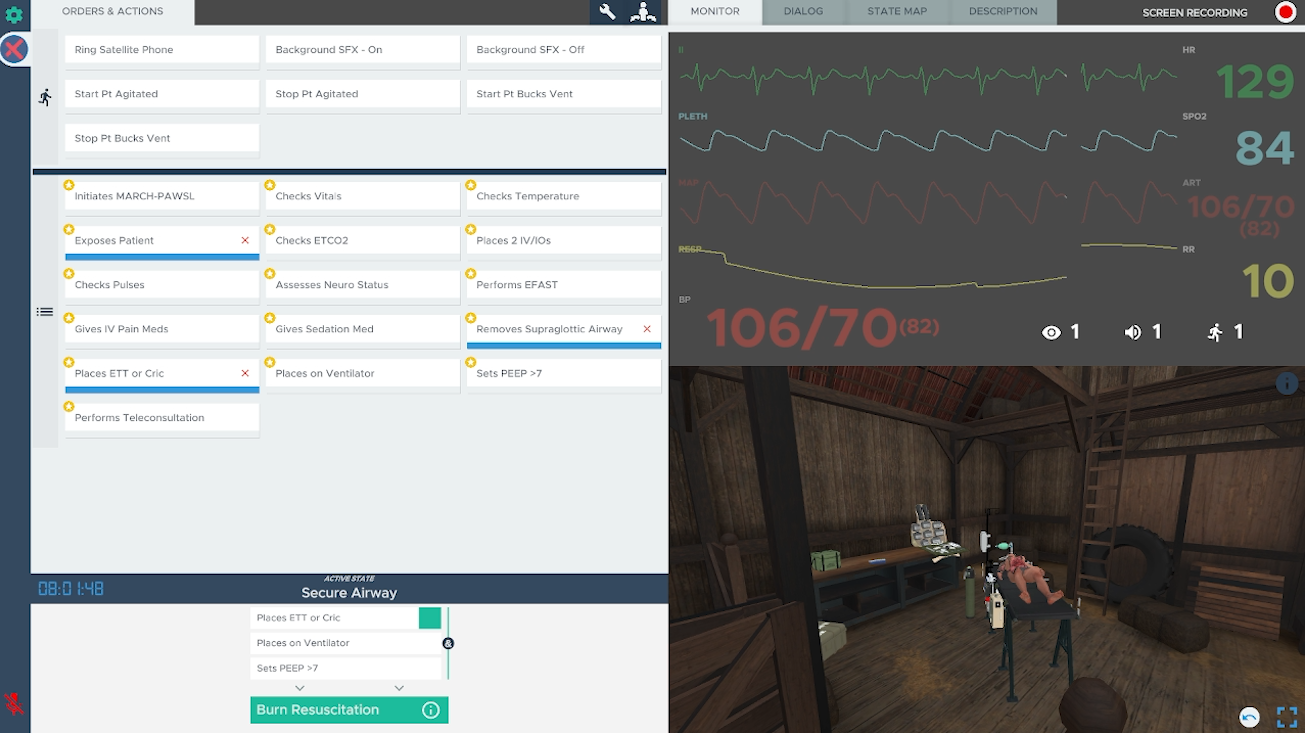Toggle the speaker sound indicator on monitor
The height and width of the screenshot is (733, 1305).
click(x=1133, y=333)
